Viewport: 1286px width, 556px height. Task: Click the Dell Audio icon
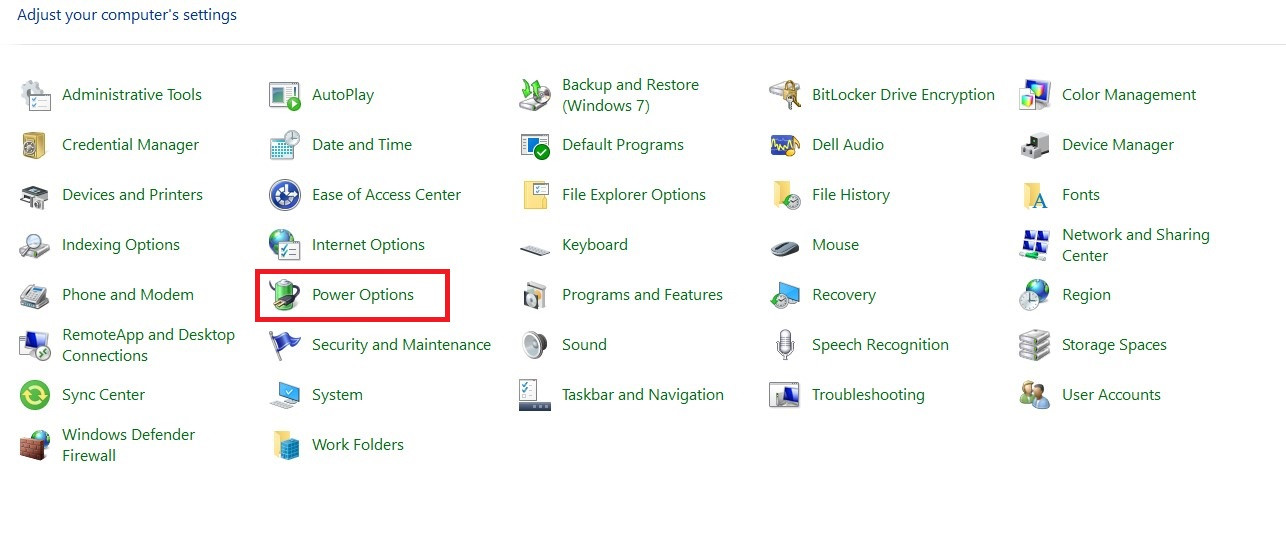click(785, 145)
